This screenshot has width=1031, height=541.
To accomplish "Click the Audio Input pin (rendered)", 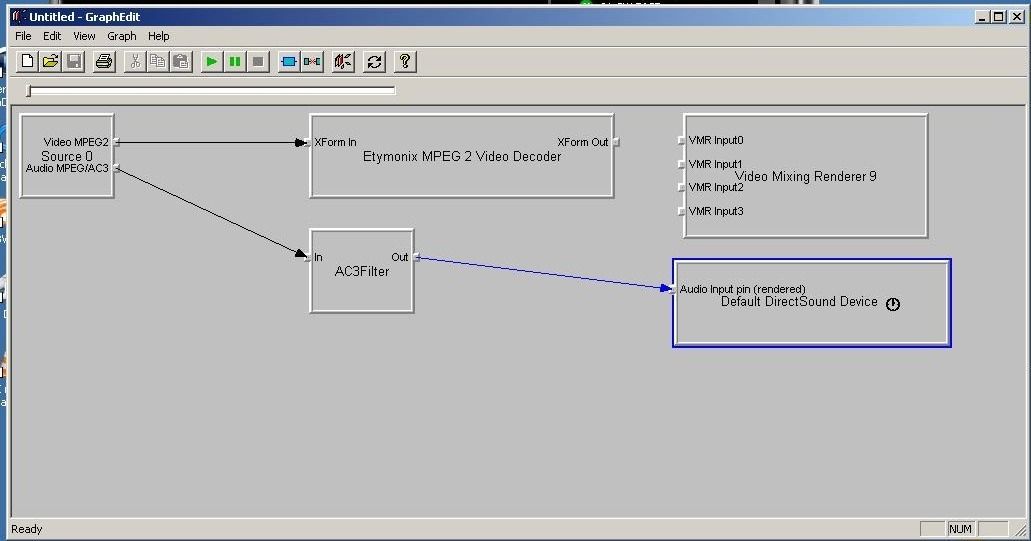I will [673, 289].
